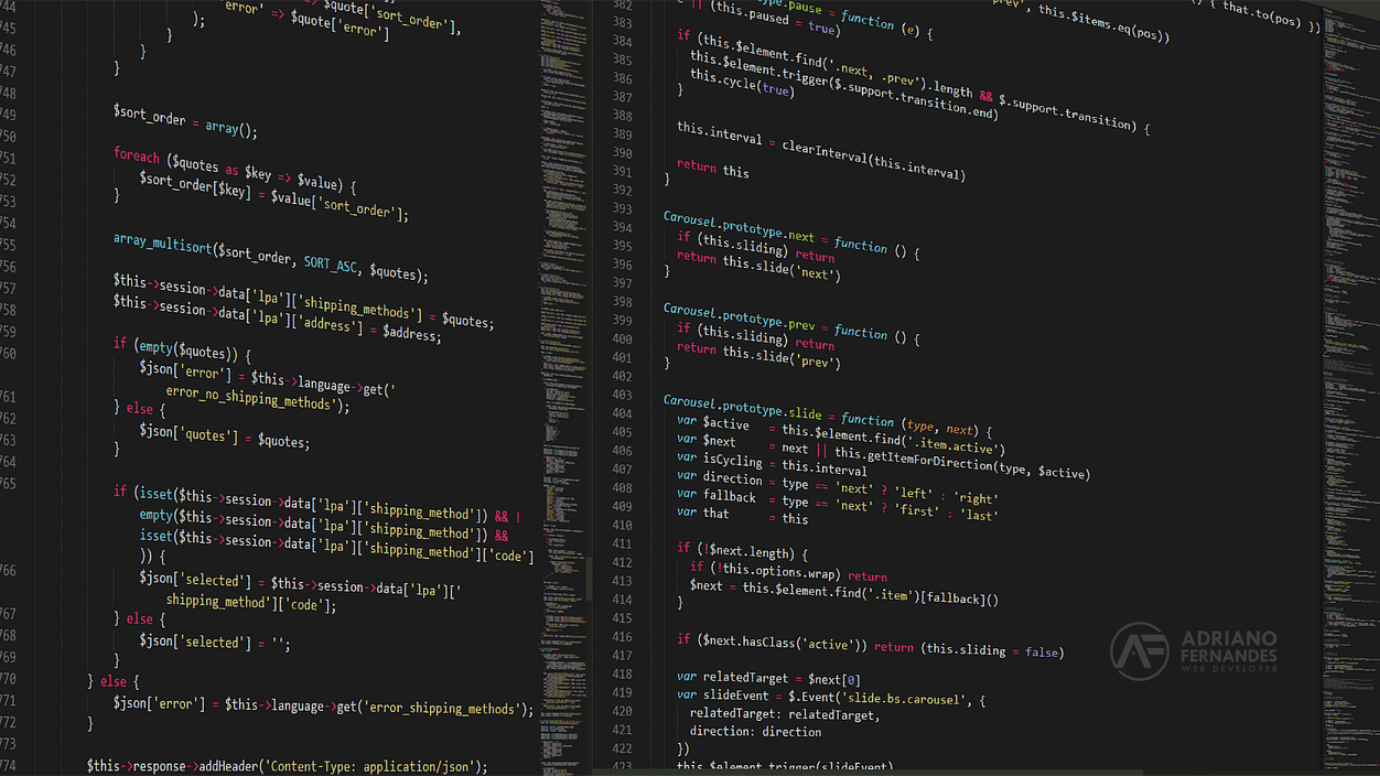Click 'Carousel.prototype.slide = function (type, next)' line

pyautogui.click(x=828, y=415)
